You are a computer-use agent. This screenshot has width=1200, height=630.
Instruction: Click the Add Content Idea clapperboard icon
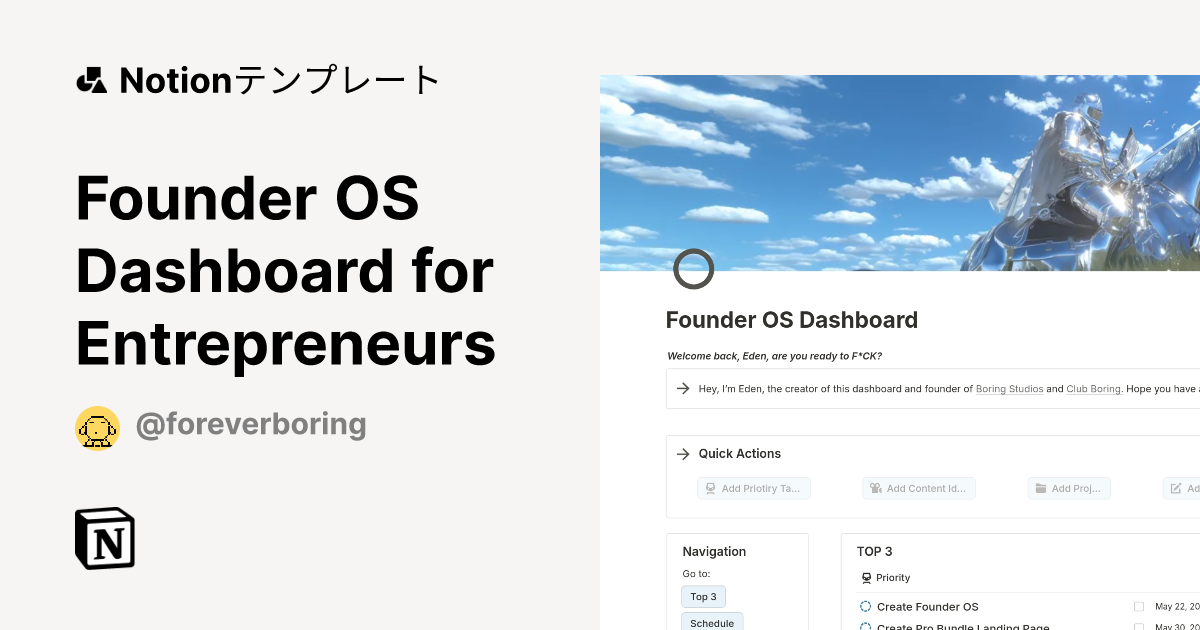point(874,488)
